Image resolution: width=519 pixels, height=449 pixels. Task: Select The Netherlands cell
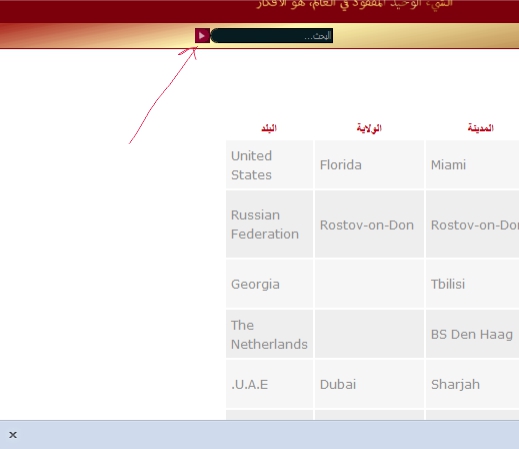pyautogui.click(x=269, y=334)
